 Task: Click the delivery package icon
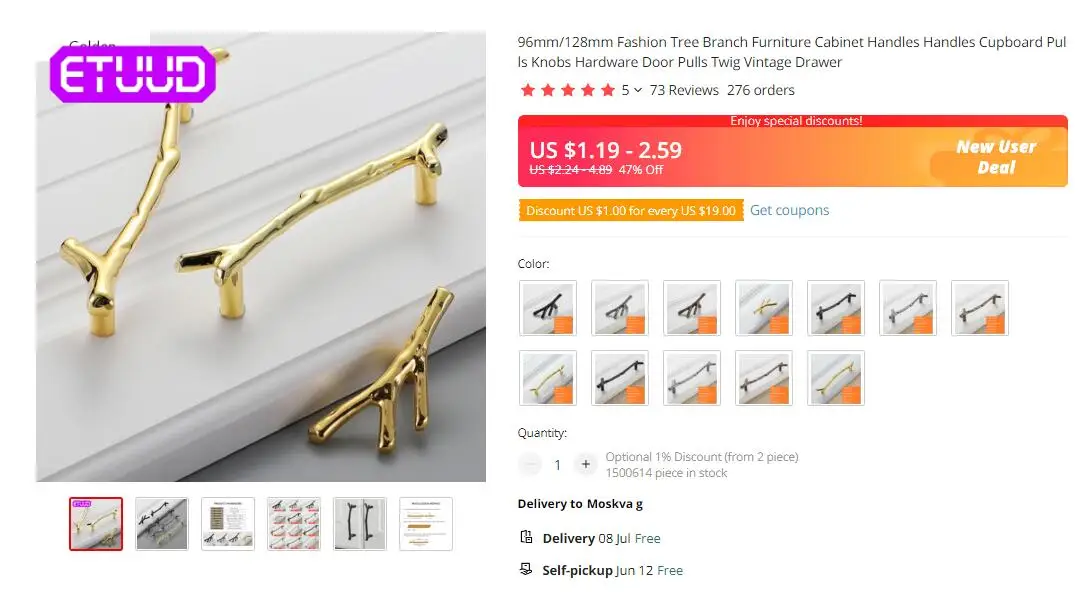[x=526, y=537]
